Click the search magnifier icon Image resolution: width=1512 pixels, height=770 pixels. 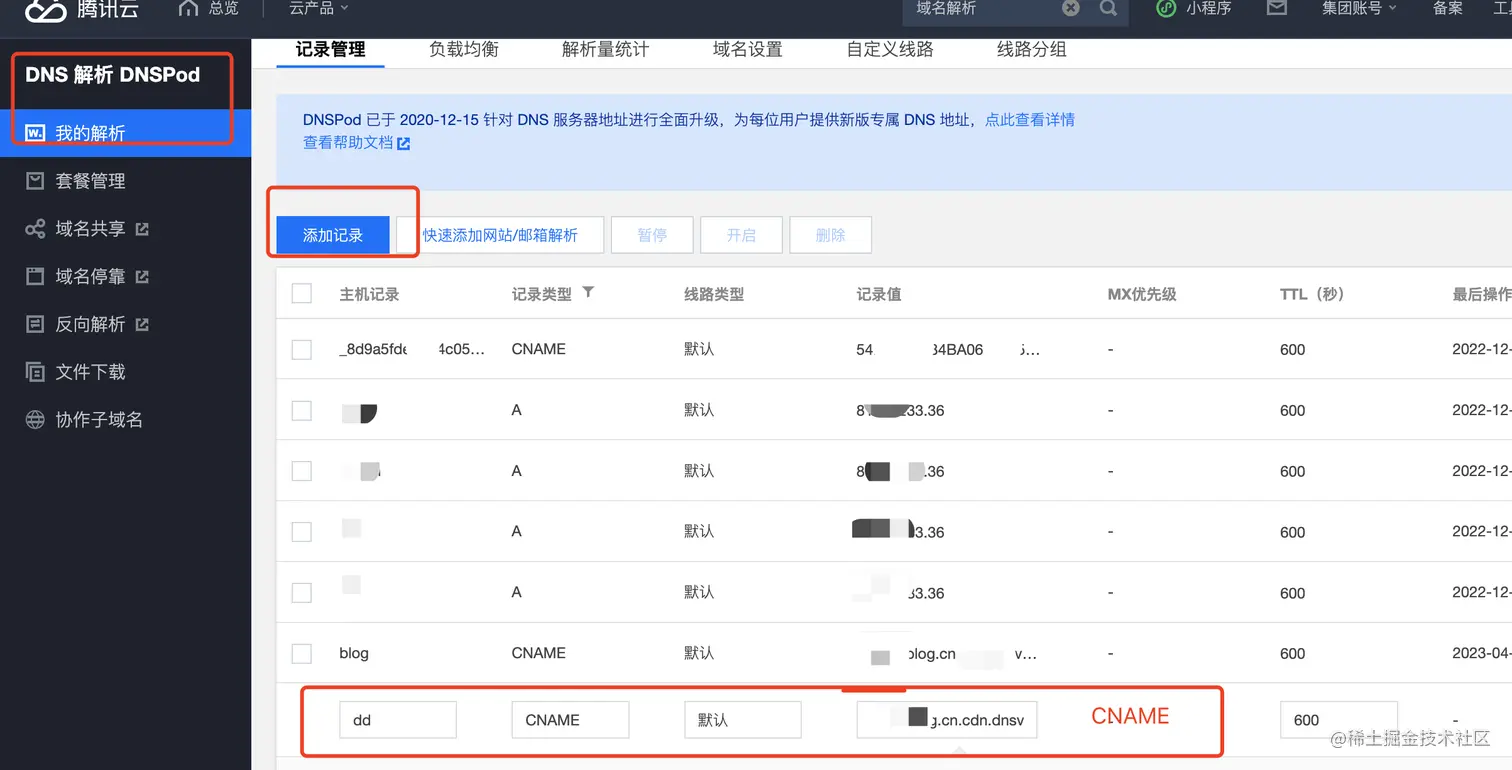coord(1108,8)
